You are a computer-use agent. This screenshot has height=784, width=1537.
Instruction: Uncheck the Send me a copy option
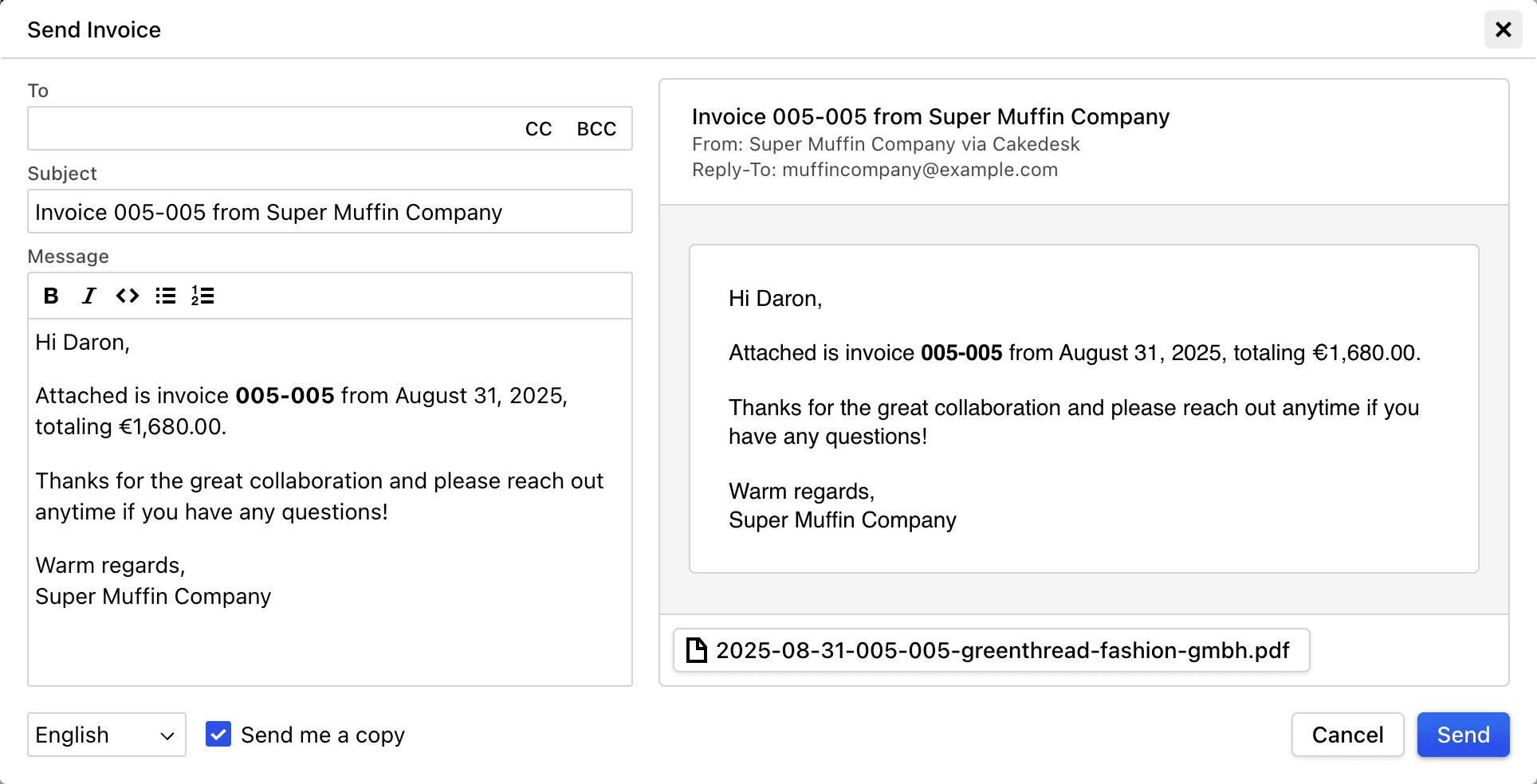[x=218, y=735]
